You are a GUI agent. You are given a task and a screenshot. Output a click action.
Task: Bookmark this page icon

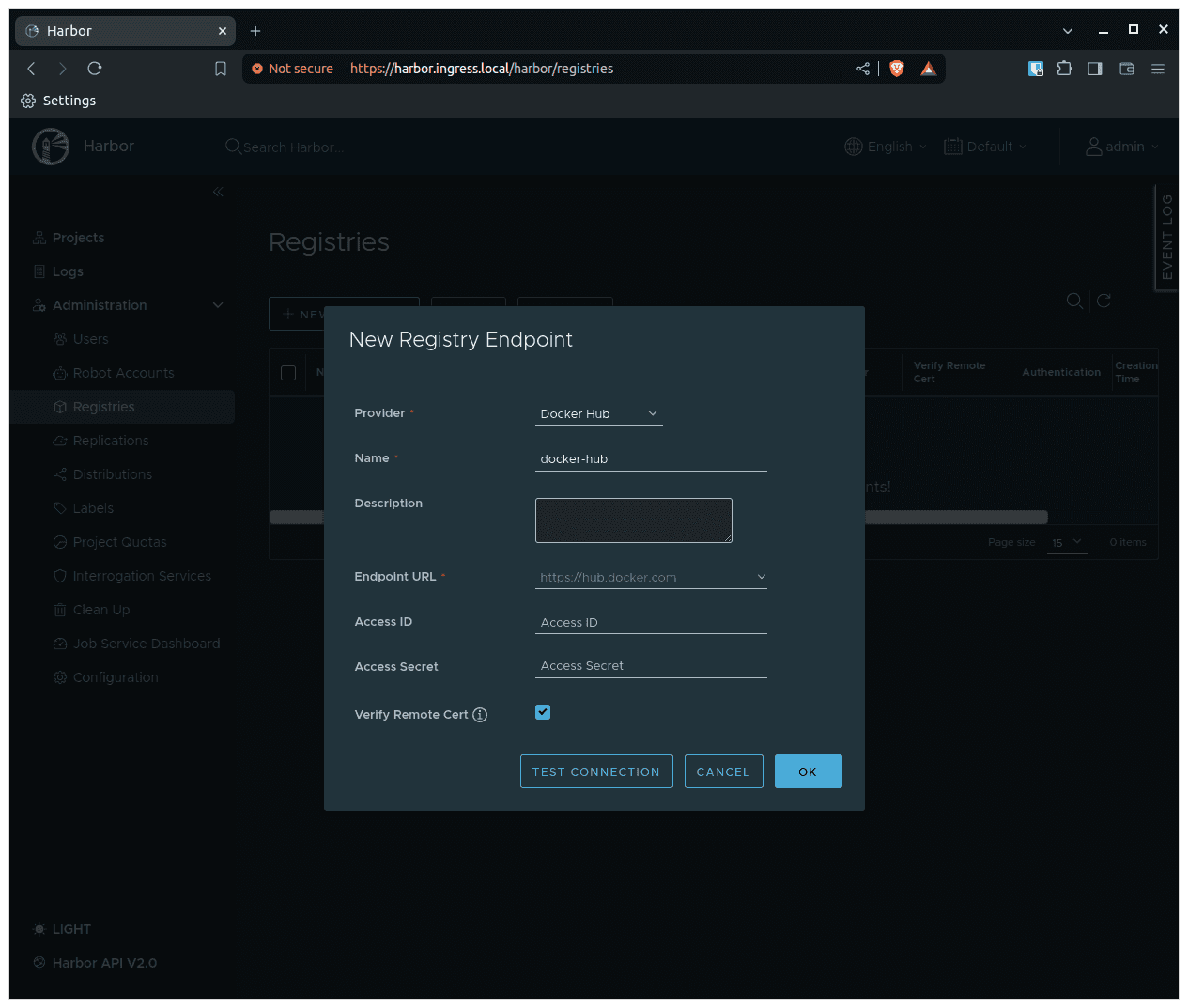pyautogui.click(x=221, y=69)
